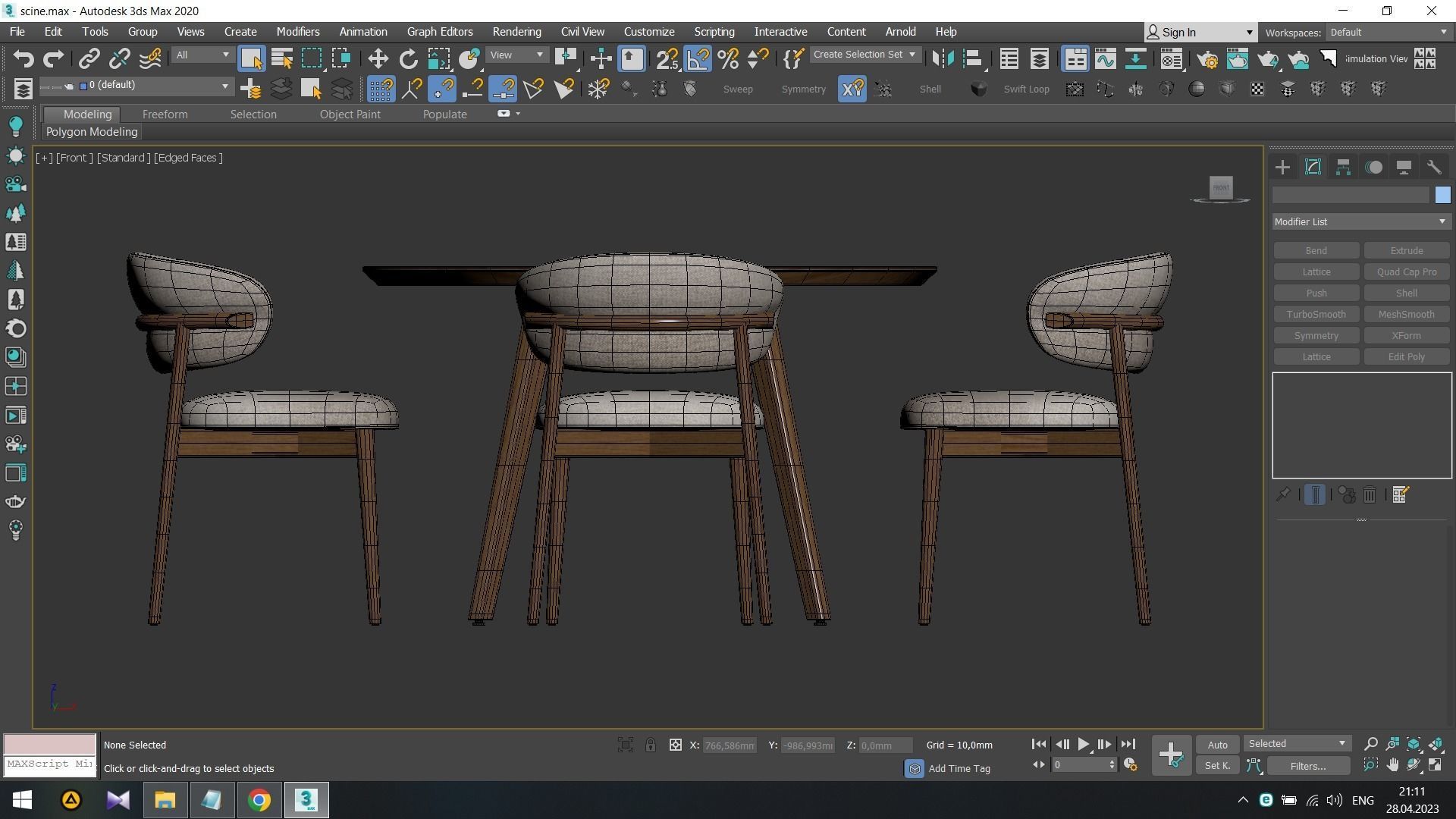Click the Swift Loop button

(x=1026, y=89)
